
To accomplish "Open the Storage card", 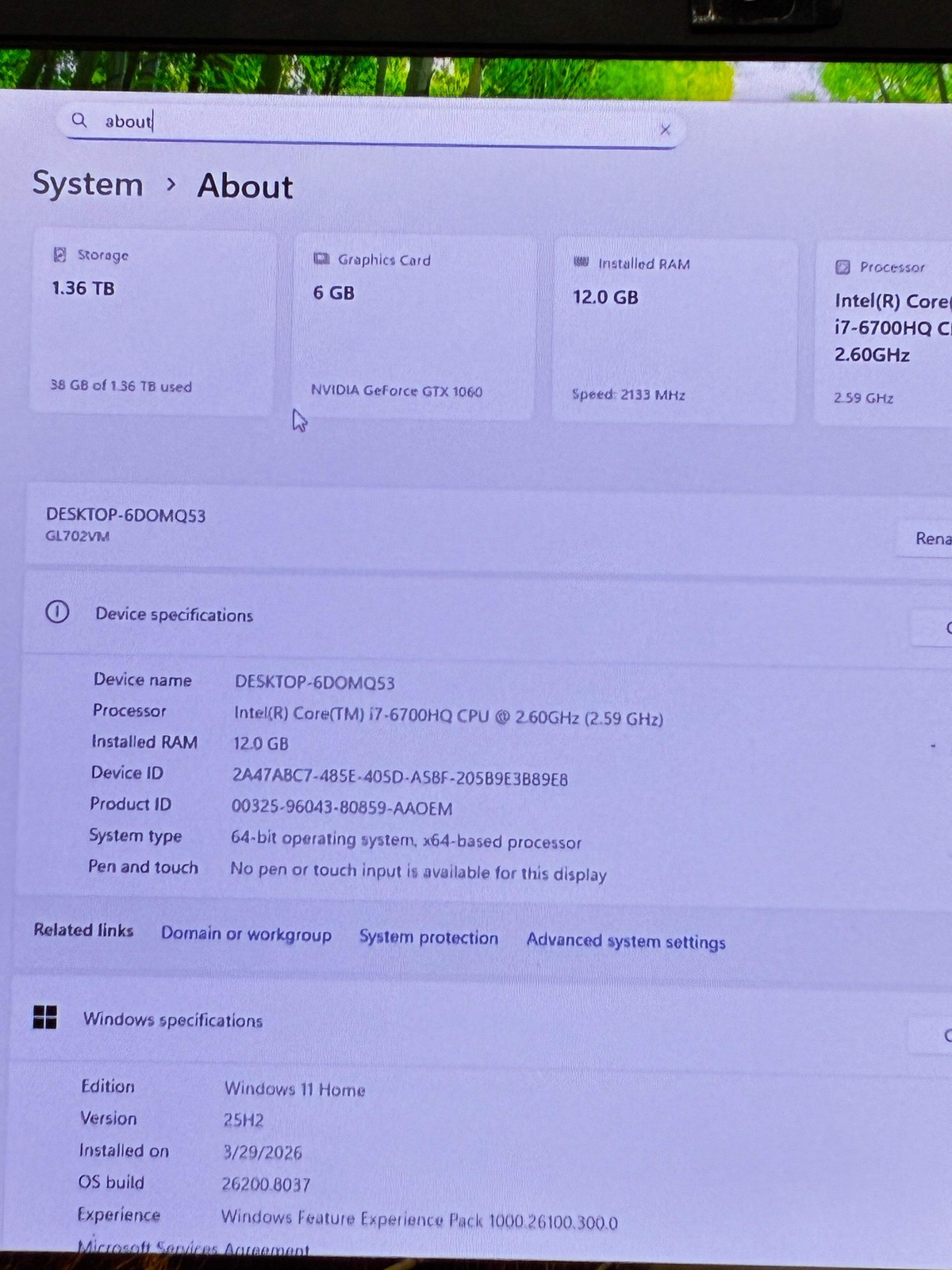I will click(x=152, y=322).
